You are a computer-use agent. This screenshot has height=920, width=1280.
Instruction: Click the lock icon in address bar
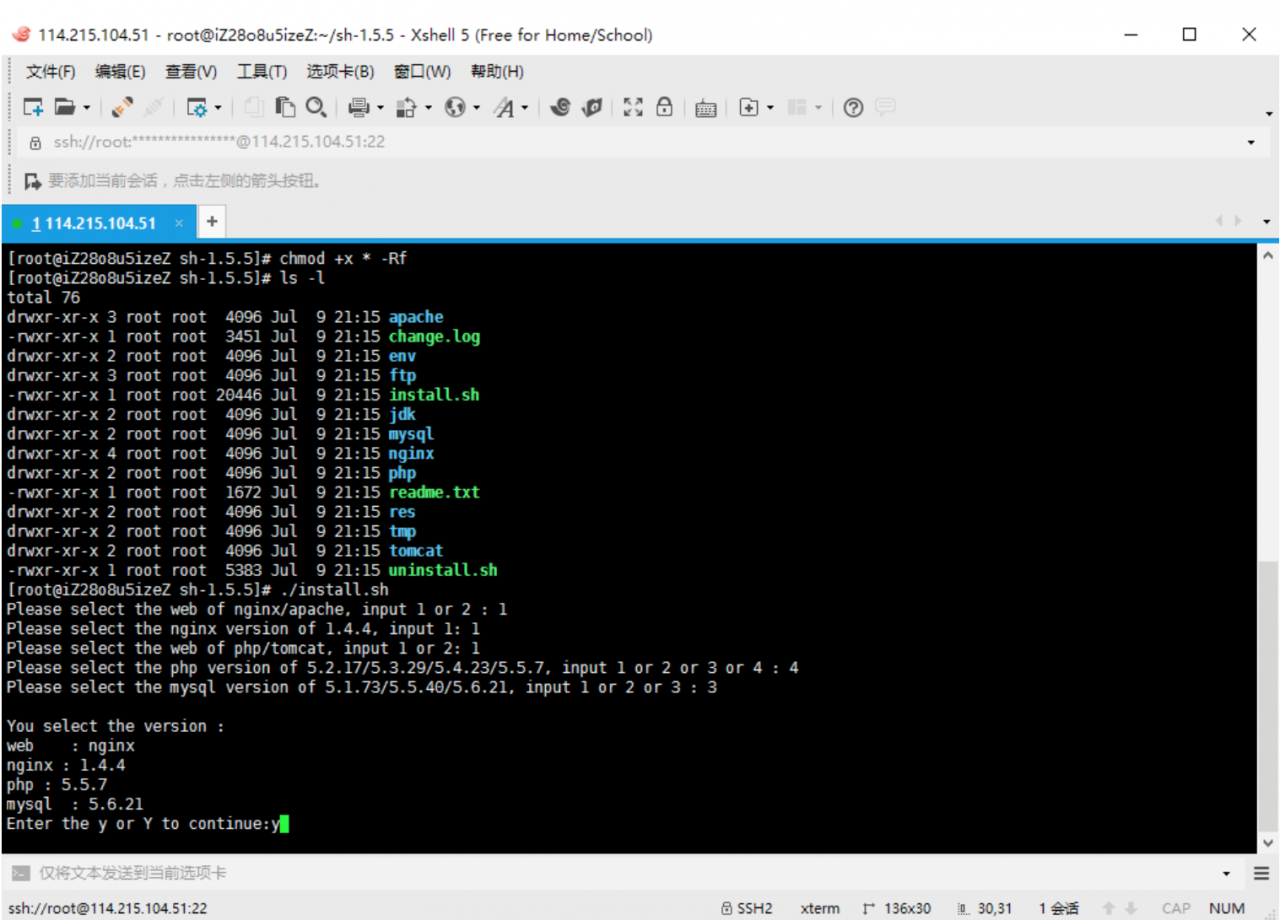tap(36, 142)
